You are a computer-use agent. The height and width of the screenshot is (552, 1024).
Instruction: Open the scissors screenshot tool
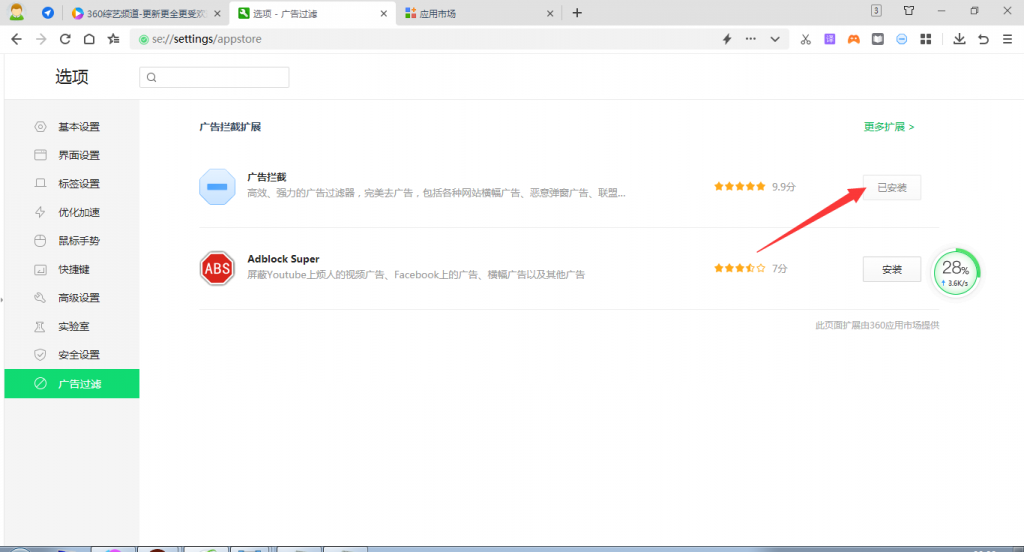pyautogui.click(x=805, y=39)
